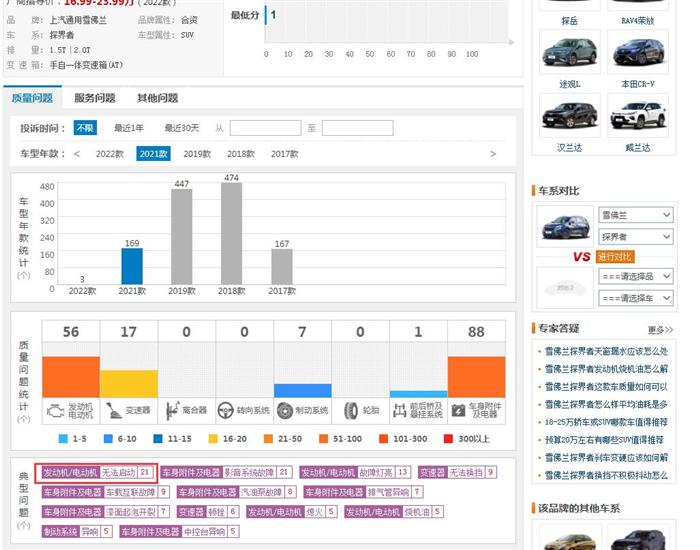The image size is (700, 550).
Task: Open the 威兰达 car thumbnail
Action: pos(638,115)
